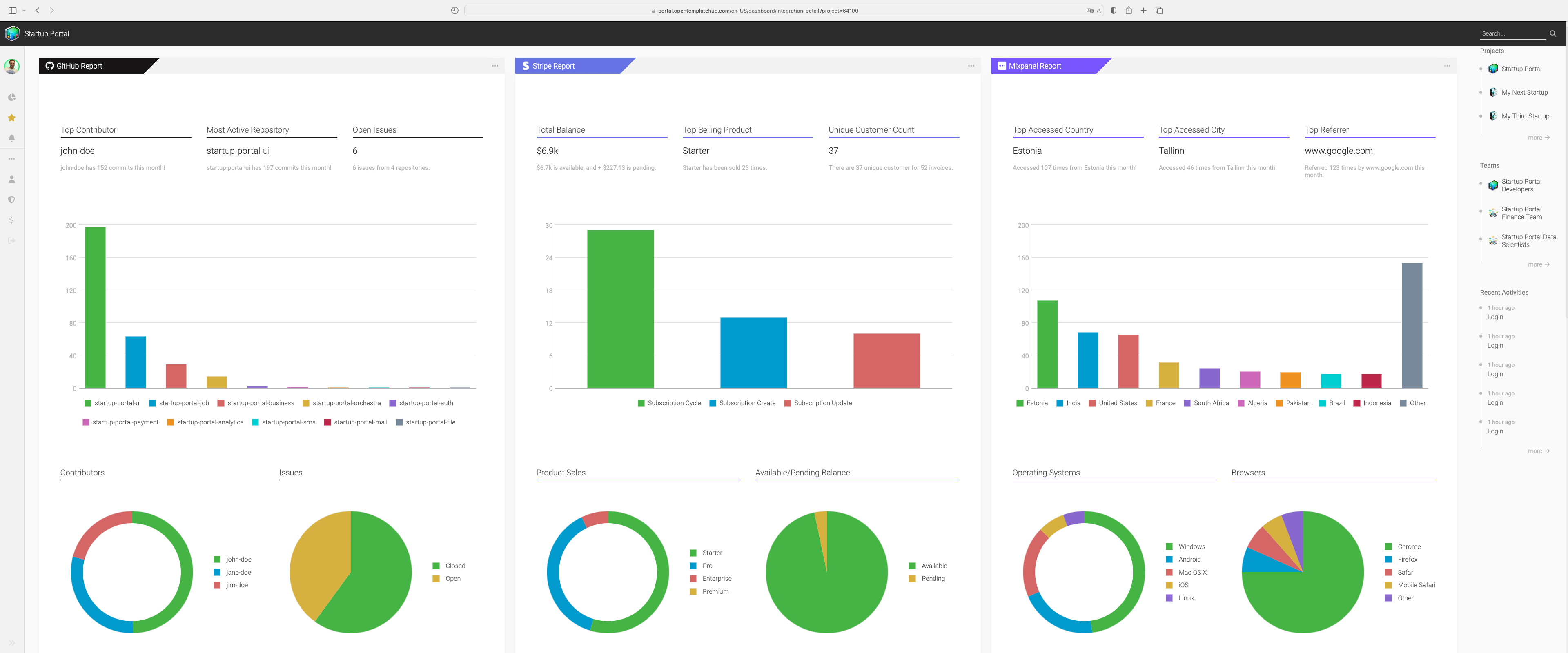Toggle Subscription Cycle legend entry

coord(669,403)
